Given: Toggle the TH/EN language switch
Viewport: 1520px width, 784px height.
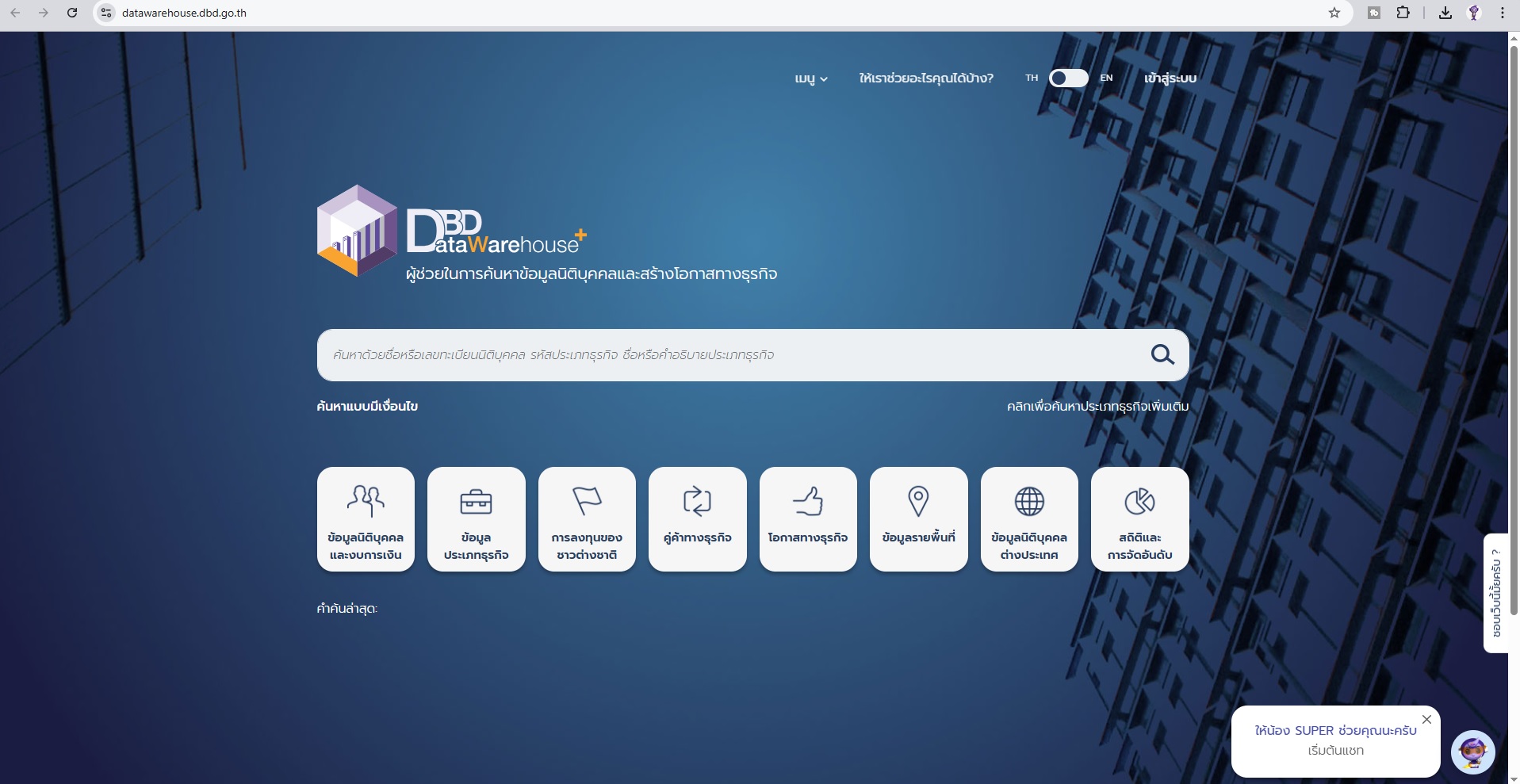Looking at the screenshot, I should click(1068, 78).
